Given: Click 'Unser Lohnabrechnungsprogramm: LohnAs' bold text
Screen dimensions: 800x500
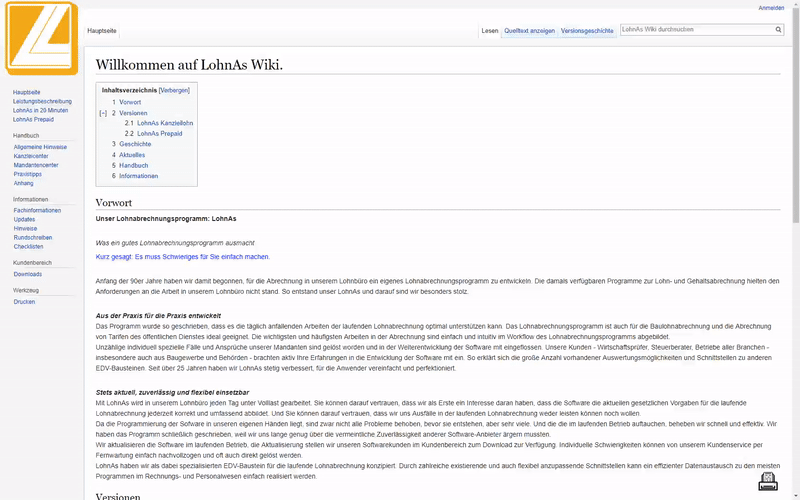Looking at the screenshot, I should pyautogui.click(x=166, y=219).
